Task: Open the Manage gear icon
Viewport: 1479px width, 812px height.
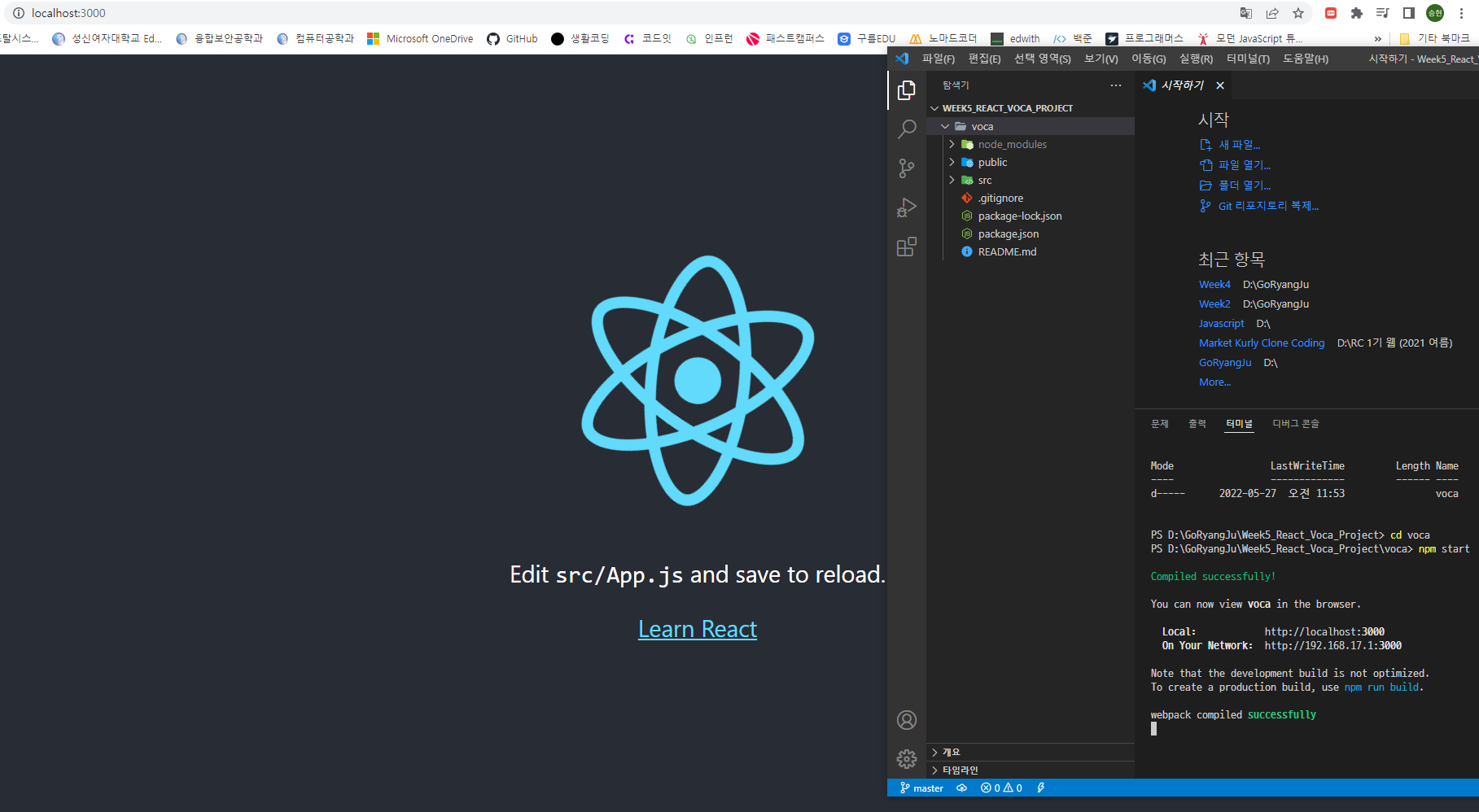Action: point(906,759)
